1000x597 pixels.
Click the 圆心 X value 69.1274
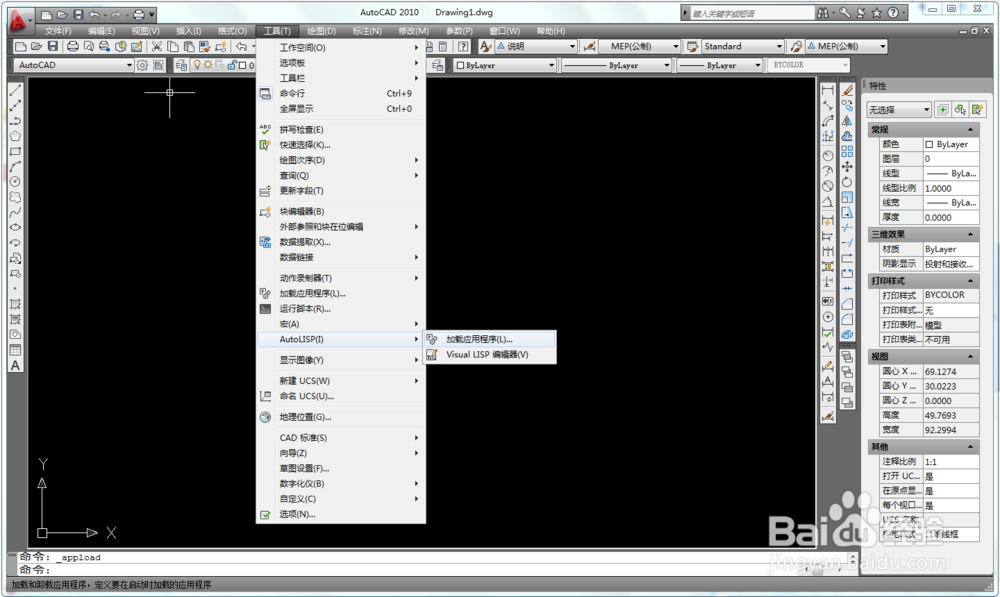(951, 371)
